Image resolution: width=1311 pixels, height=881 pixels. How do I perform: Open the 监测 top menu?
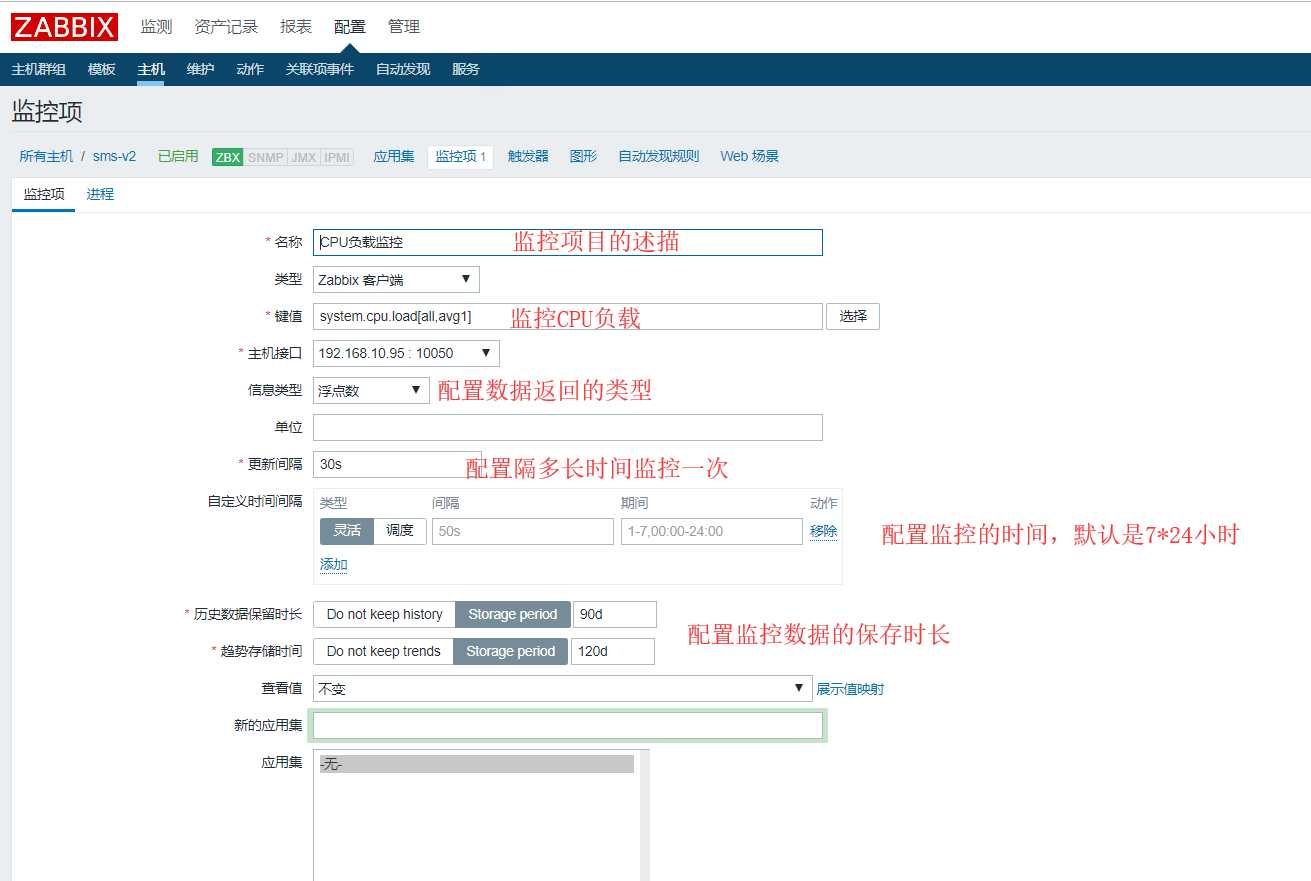click(157, 27)
